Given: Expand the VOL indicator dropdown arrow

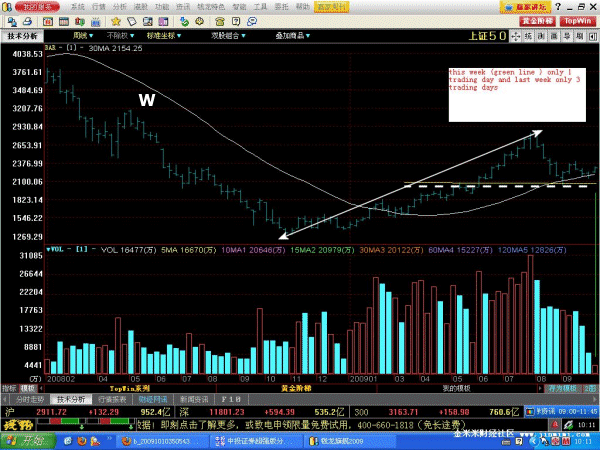Looking at the screenshot, I should pos(49,249).
